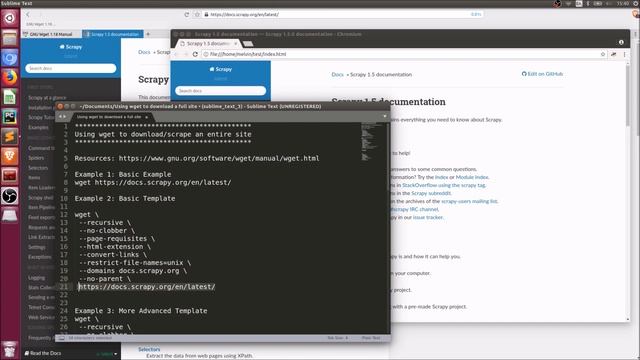
Task: Click Scrapy home link in rear sidebar
Action: tap(71, 47)
